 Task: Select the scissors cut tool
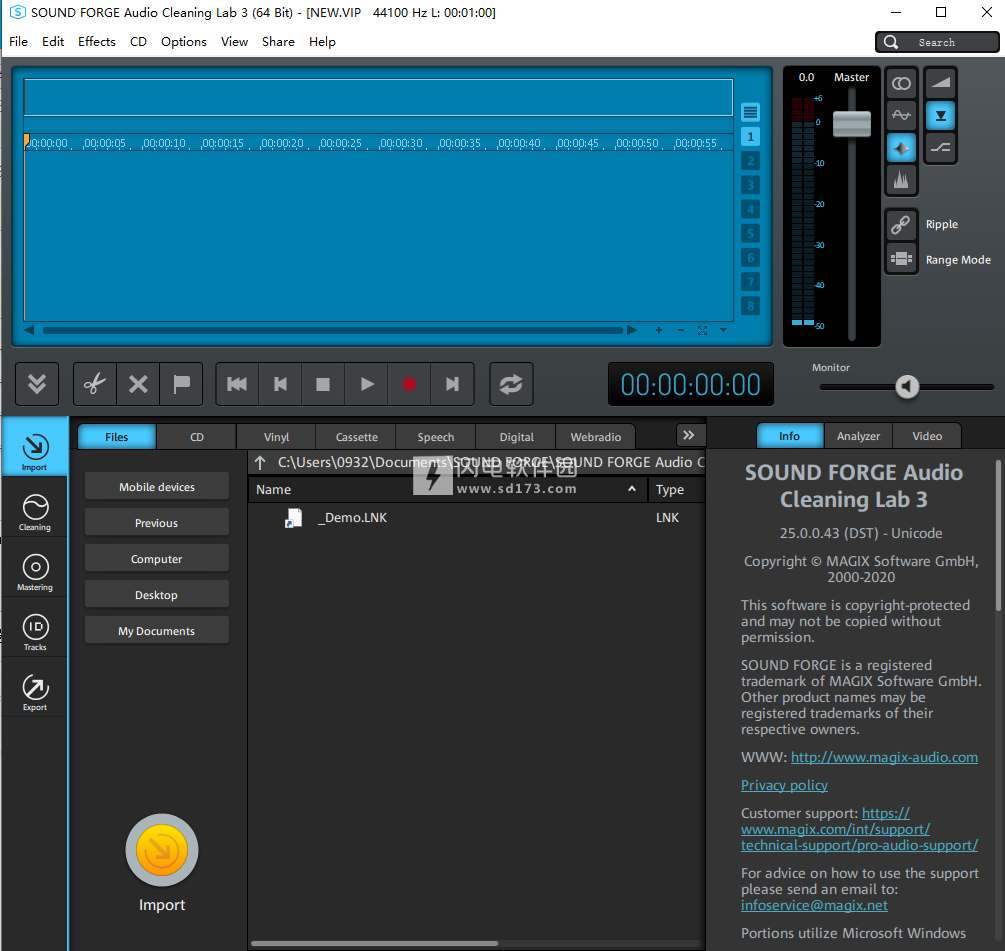coord(95,384)
